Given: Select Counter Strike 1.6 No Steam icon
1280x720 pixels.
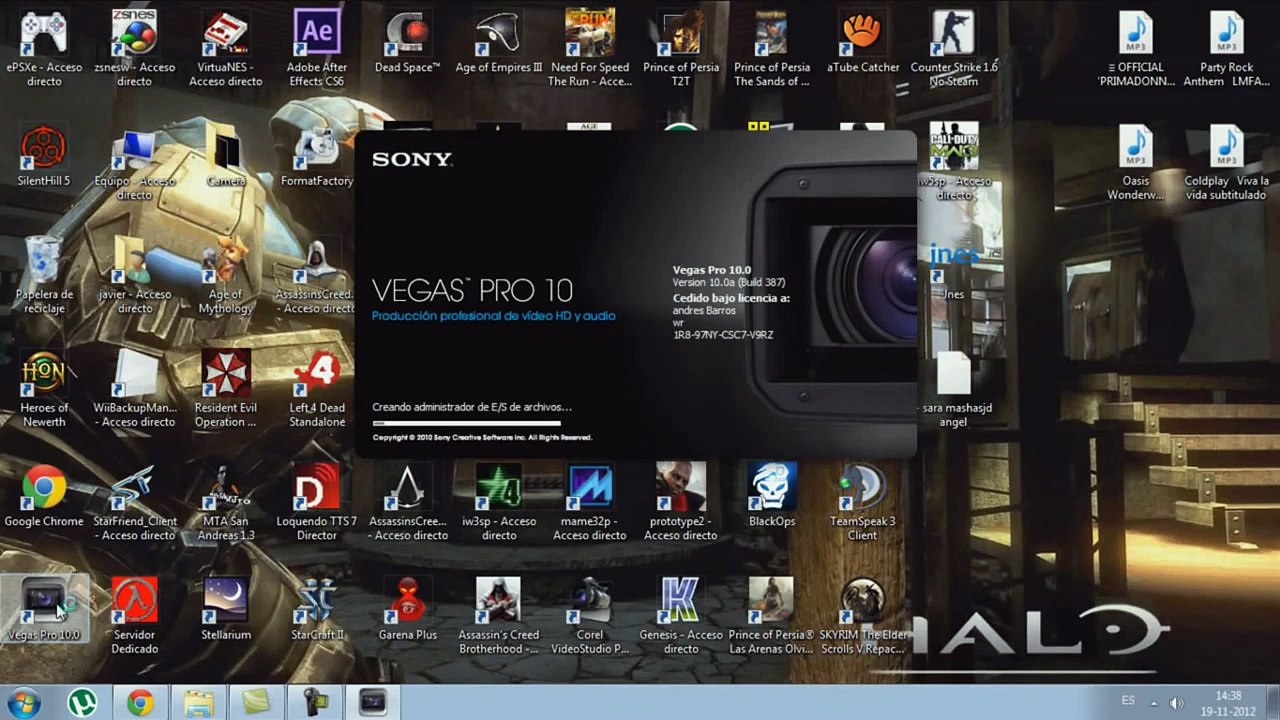Looking at the screenshot, I should click(954, 46).
